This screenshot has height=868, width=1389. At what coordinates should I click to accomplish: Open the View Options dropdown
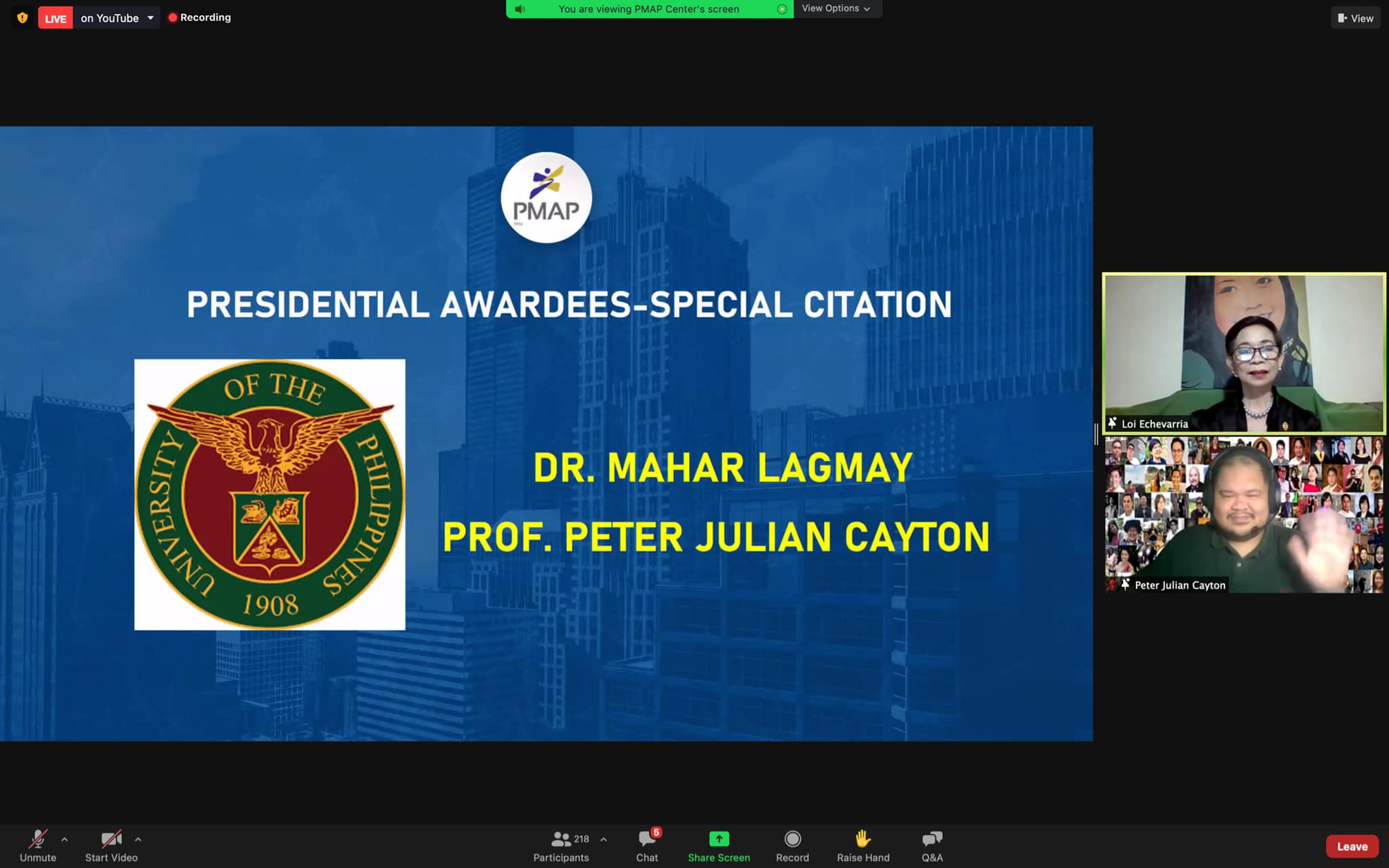coord(837,9)
